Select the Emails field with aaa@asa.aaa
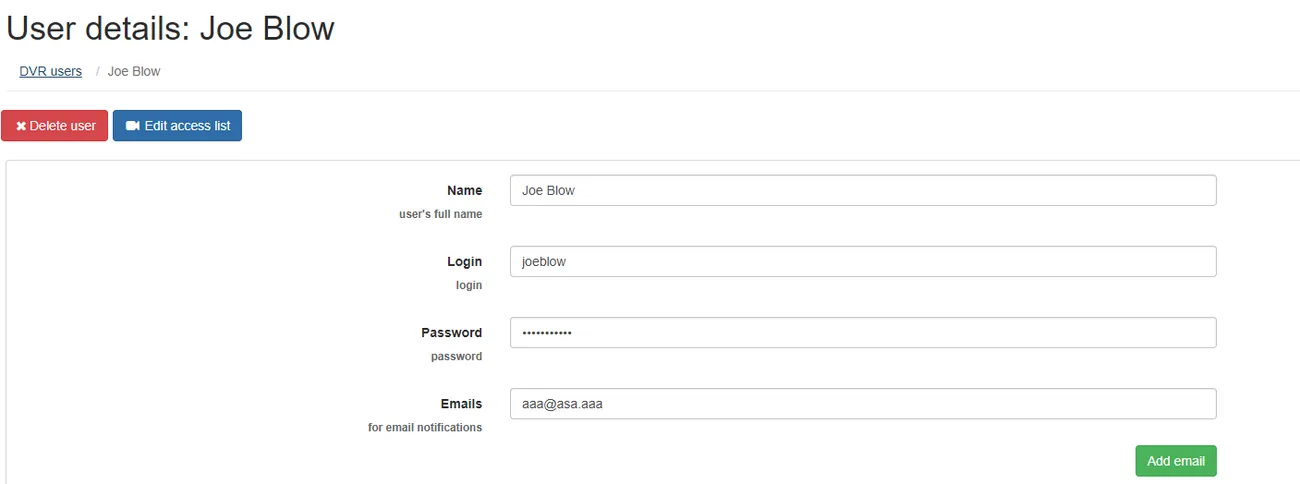This screenshot has height=484, width=1300. tap(863, 404)
